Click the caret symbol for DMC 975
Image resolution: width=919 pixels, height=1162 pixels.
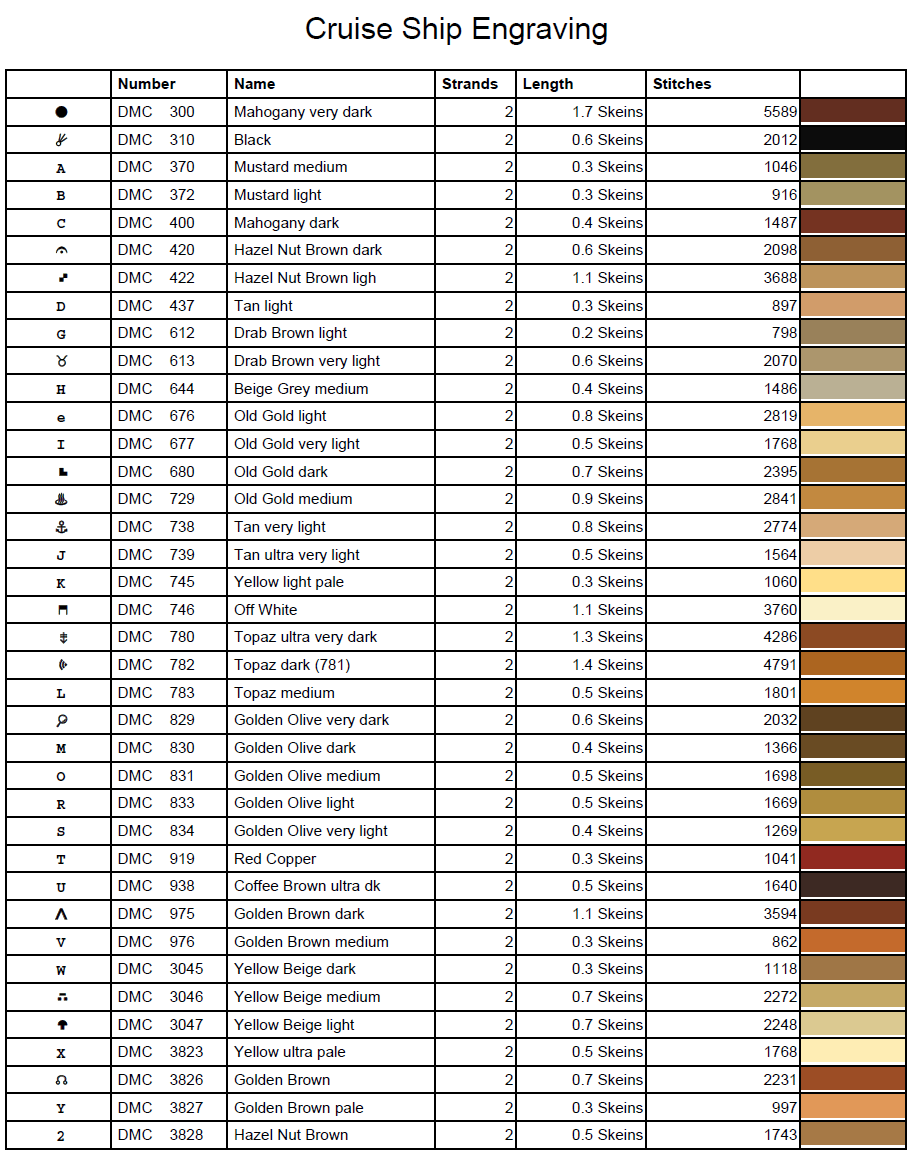coord(61,914)
